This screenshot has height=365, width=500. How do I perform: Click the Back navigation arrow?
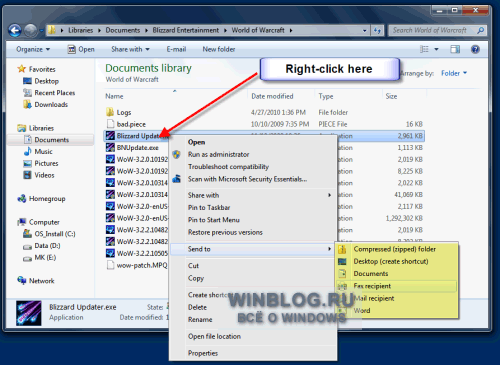15,31
